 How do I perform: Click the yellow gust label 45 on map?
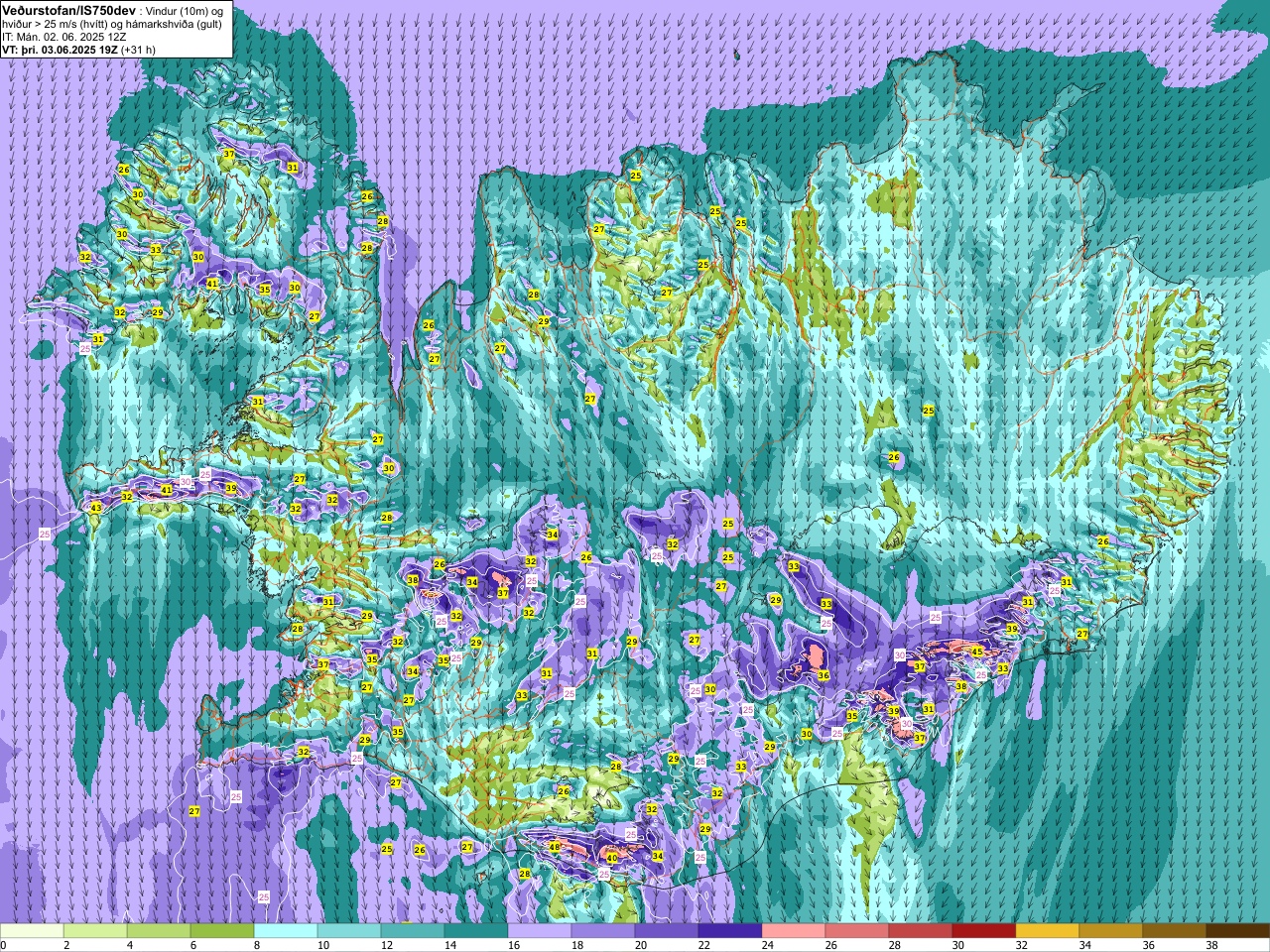point(977,652)
